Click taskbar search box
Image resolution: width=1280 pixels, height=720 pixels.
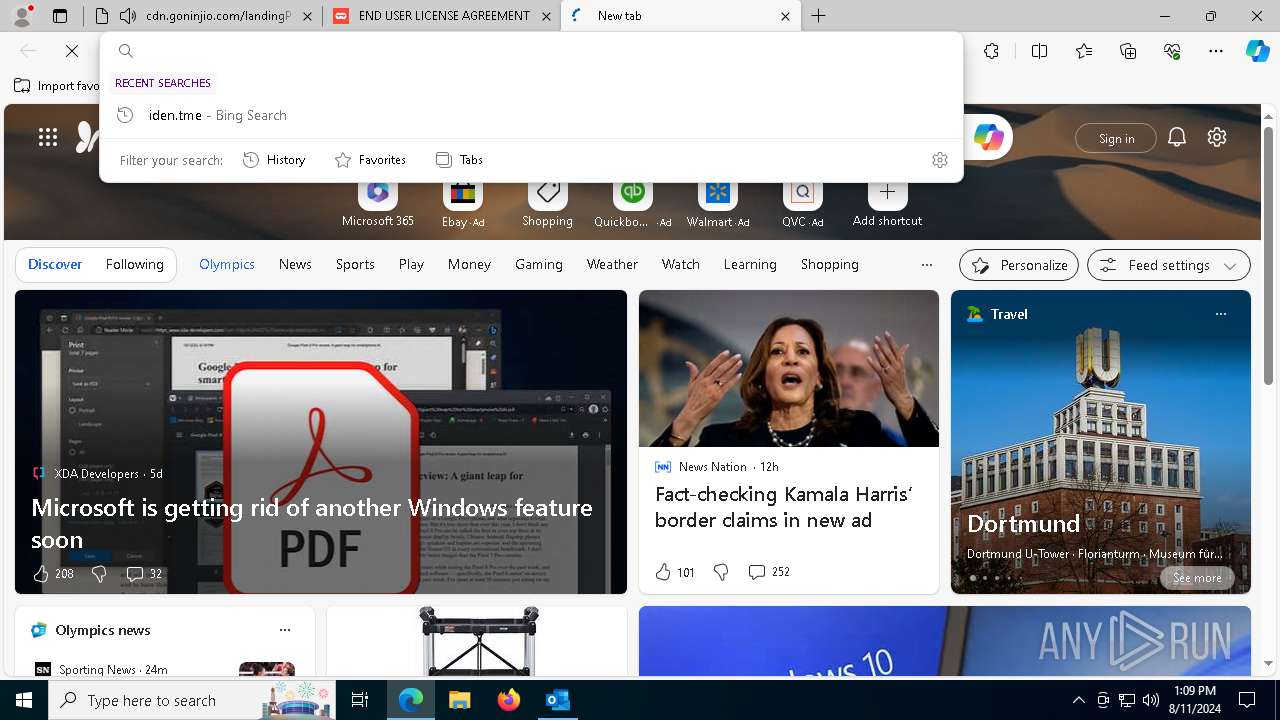193,700
